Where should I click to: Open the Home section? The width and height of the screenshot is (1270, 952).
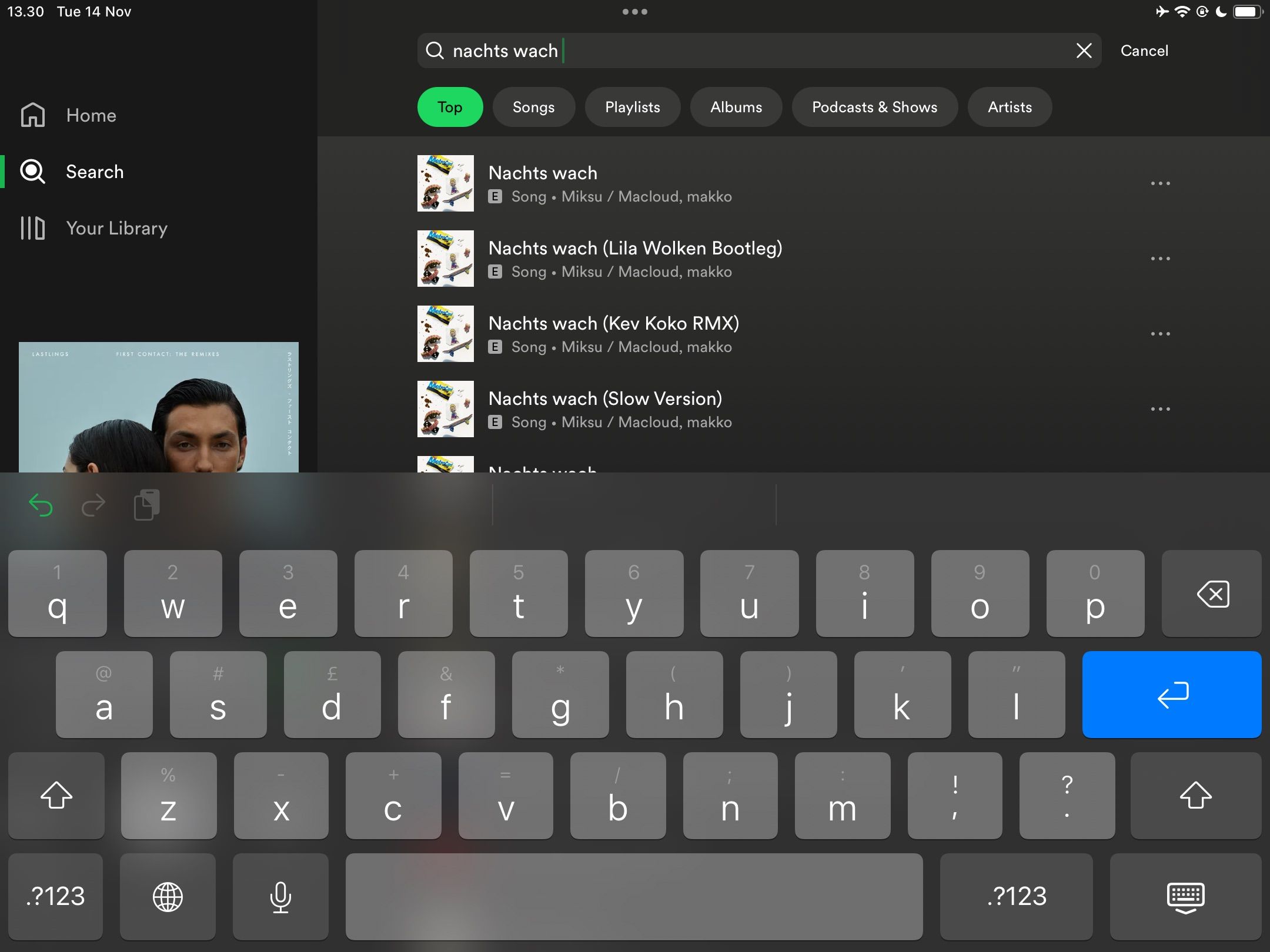point(91,115)
